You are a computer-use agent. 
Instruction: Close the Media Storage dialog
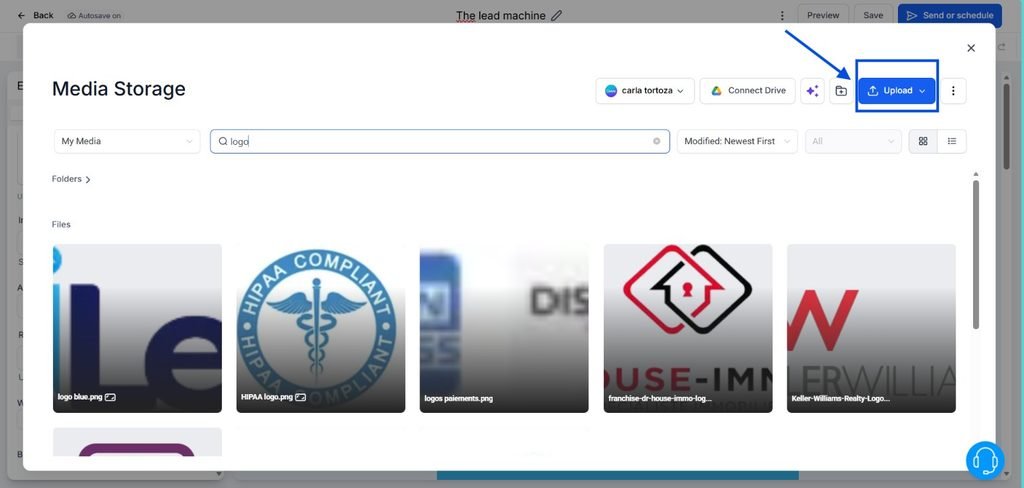[x=970, y=48]
